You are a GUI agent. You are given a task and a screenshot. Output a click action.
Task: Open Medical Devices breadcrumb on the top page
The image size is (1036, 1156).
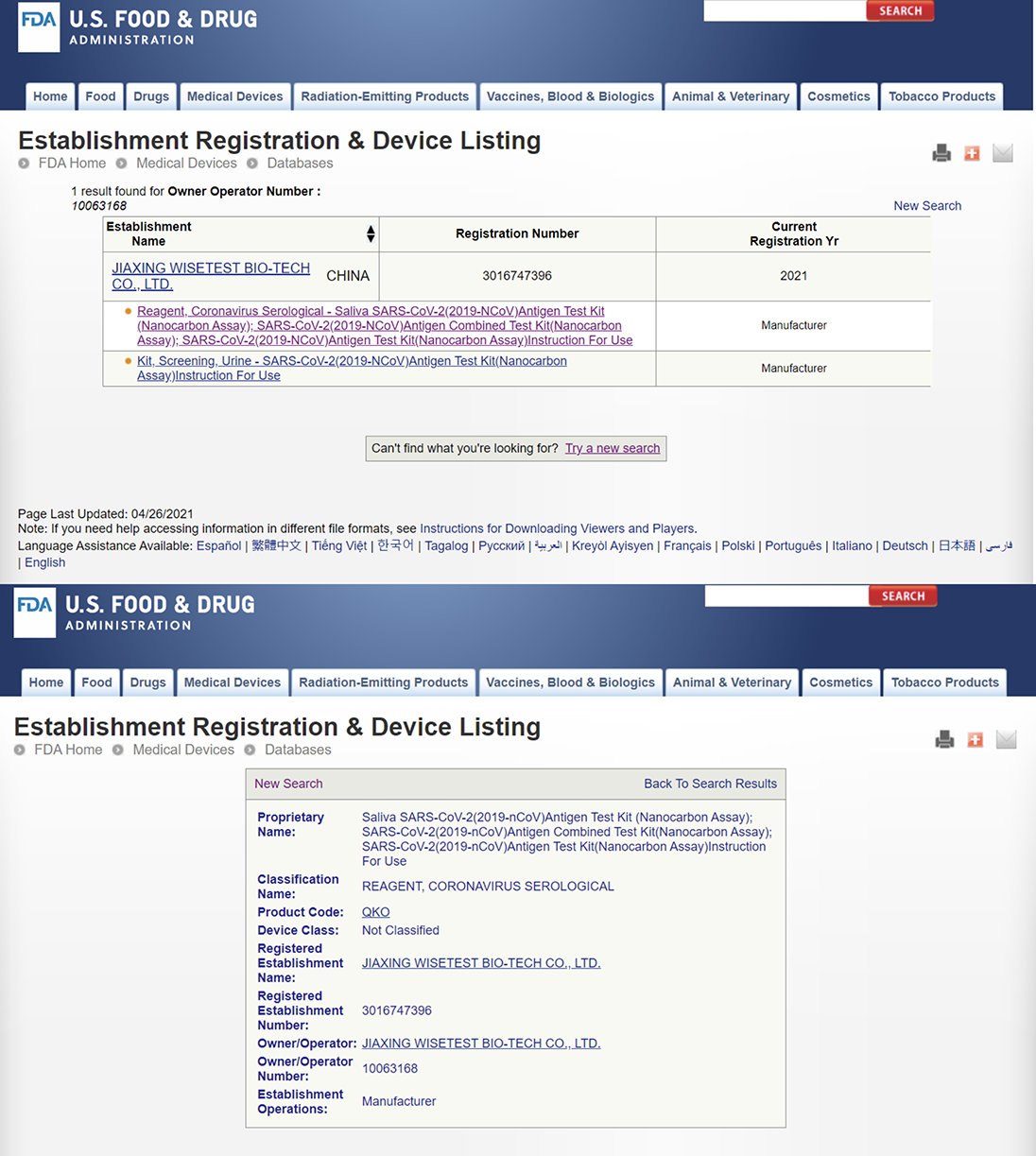[x=186, y=163]
